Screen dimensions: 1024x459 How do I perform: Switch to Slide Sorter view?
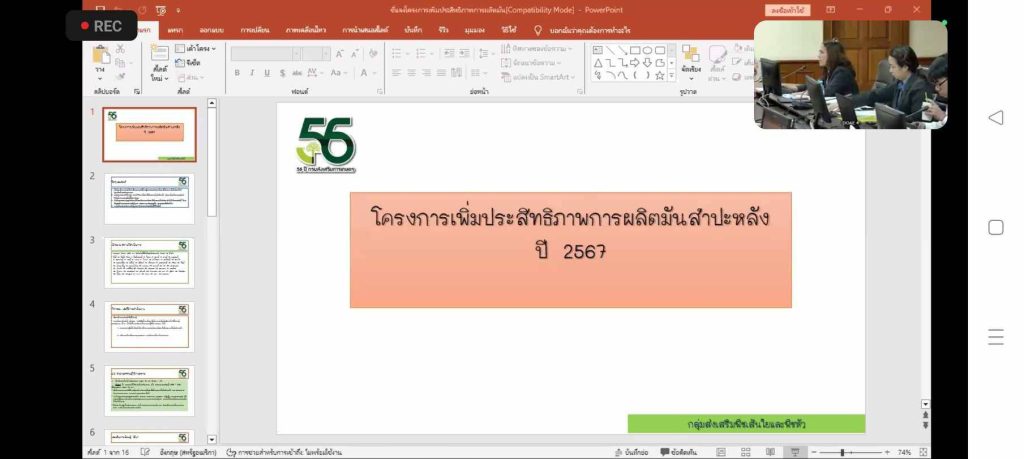(x=746, y=452)
